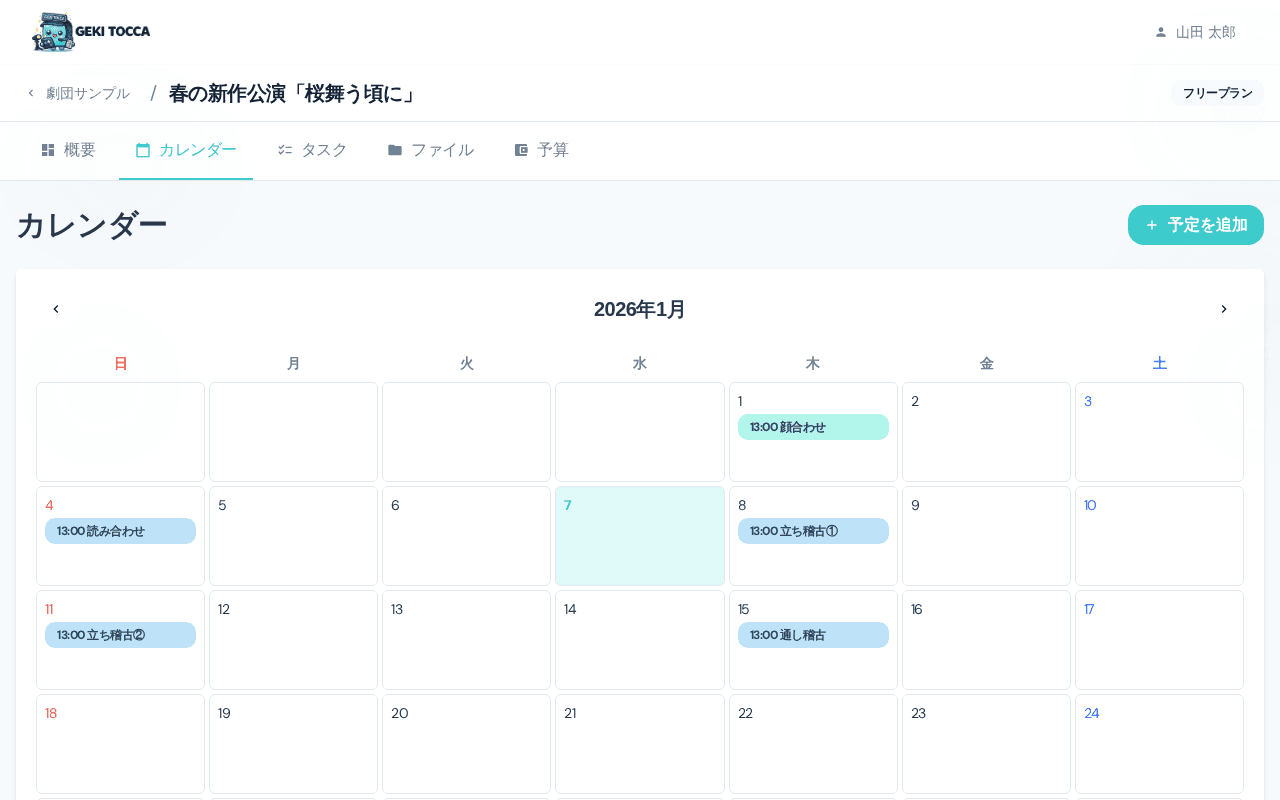Open the 13:00 立ち稽古② event

pyautogui.click(x=120, y=635)
